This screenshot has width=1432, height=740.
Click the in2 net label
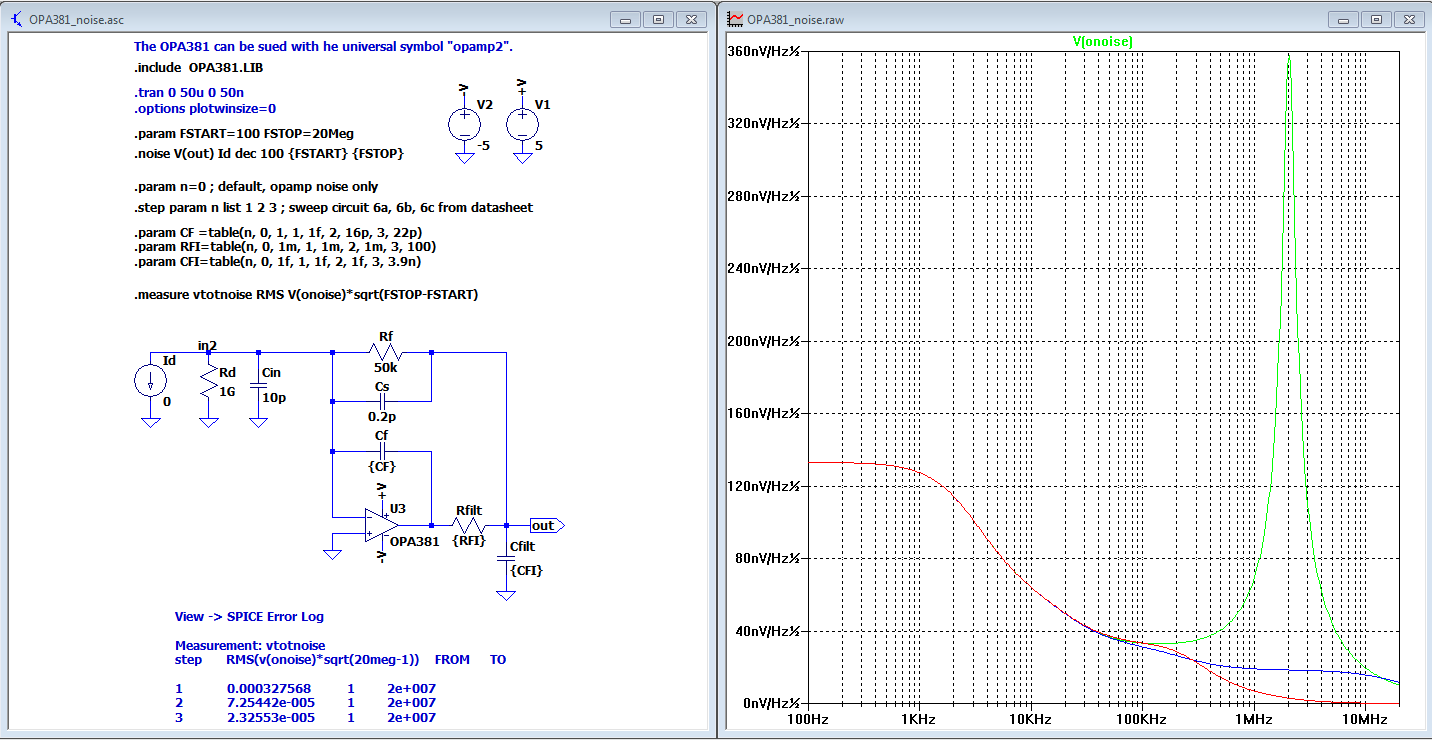pos(208,345)
